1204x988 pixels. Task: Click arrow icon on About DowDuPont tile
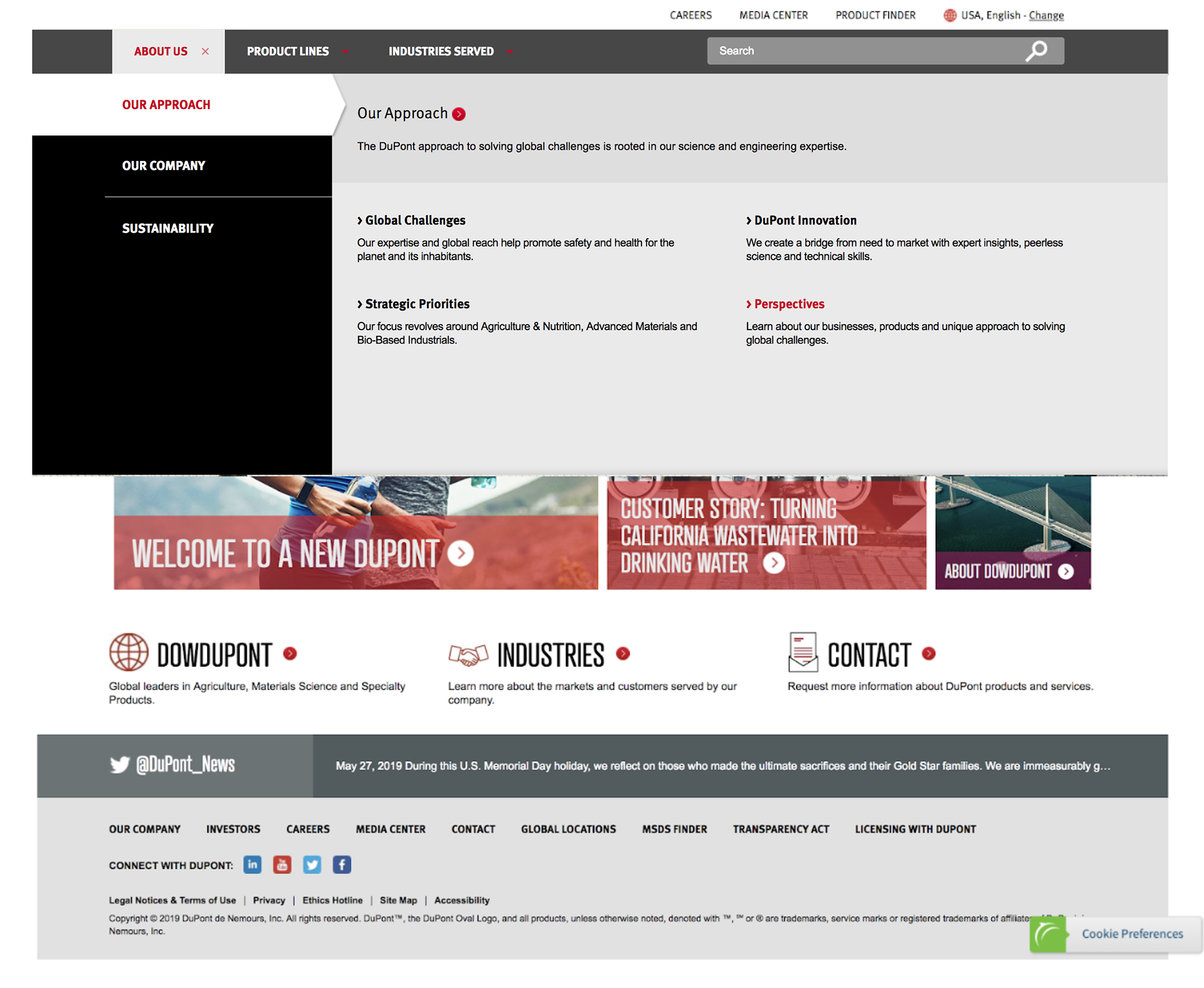pos(1065,571)
